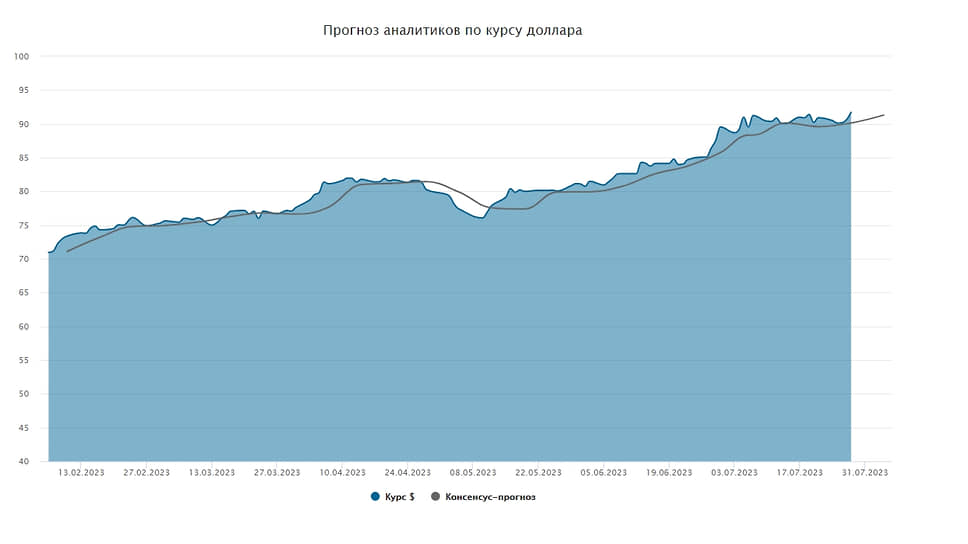Click the x-axis date label 27.03.2023
The width and height of the screenshot is (968, 544).
(277, 472)
